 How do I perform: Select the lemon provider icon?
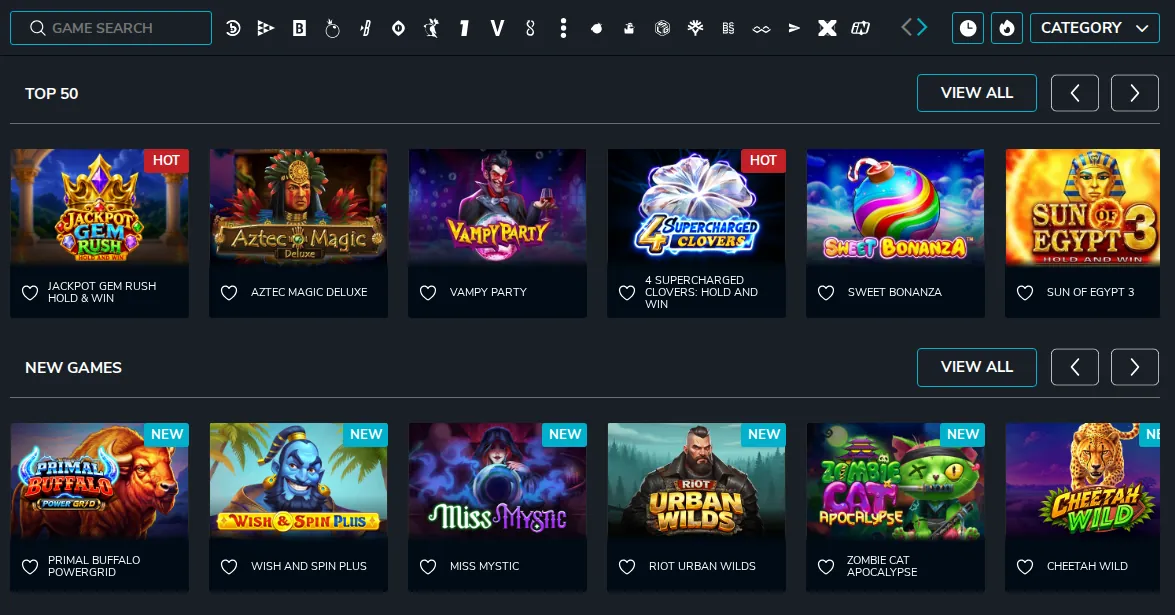tap(596, 28)
